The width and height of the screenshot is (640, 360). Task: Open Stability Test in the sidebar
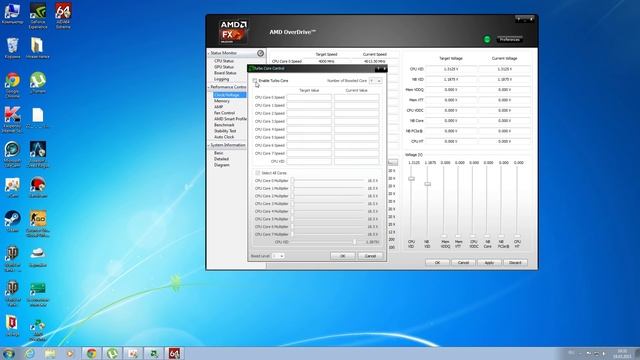[x=225, y=131]
